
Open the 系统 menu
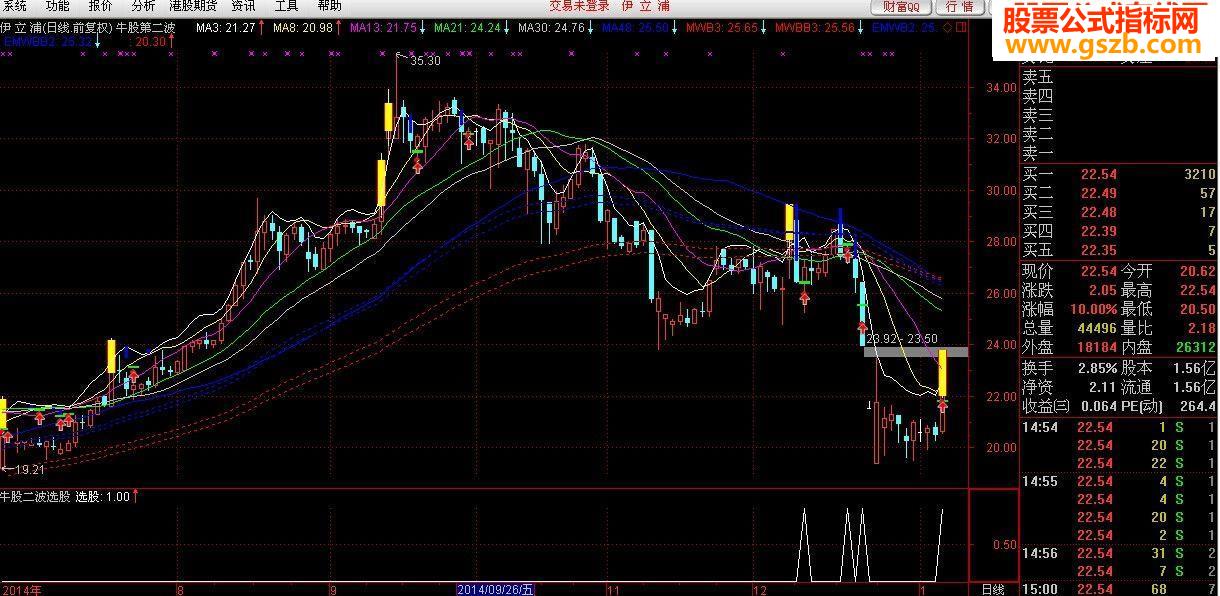(x=15, y=6)
